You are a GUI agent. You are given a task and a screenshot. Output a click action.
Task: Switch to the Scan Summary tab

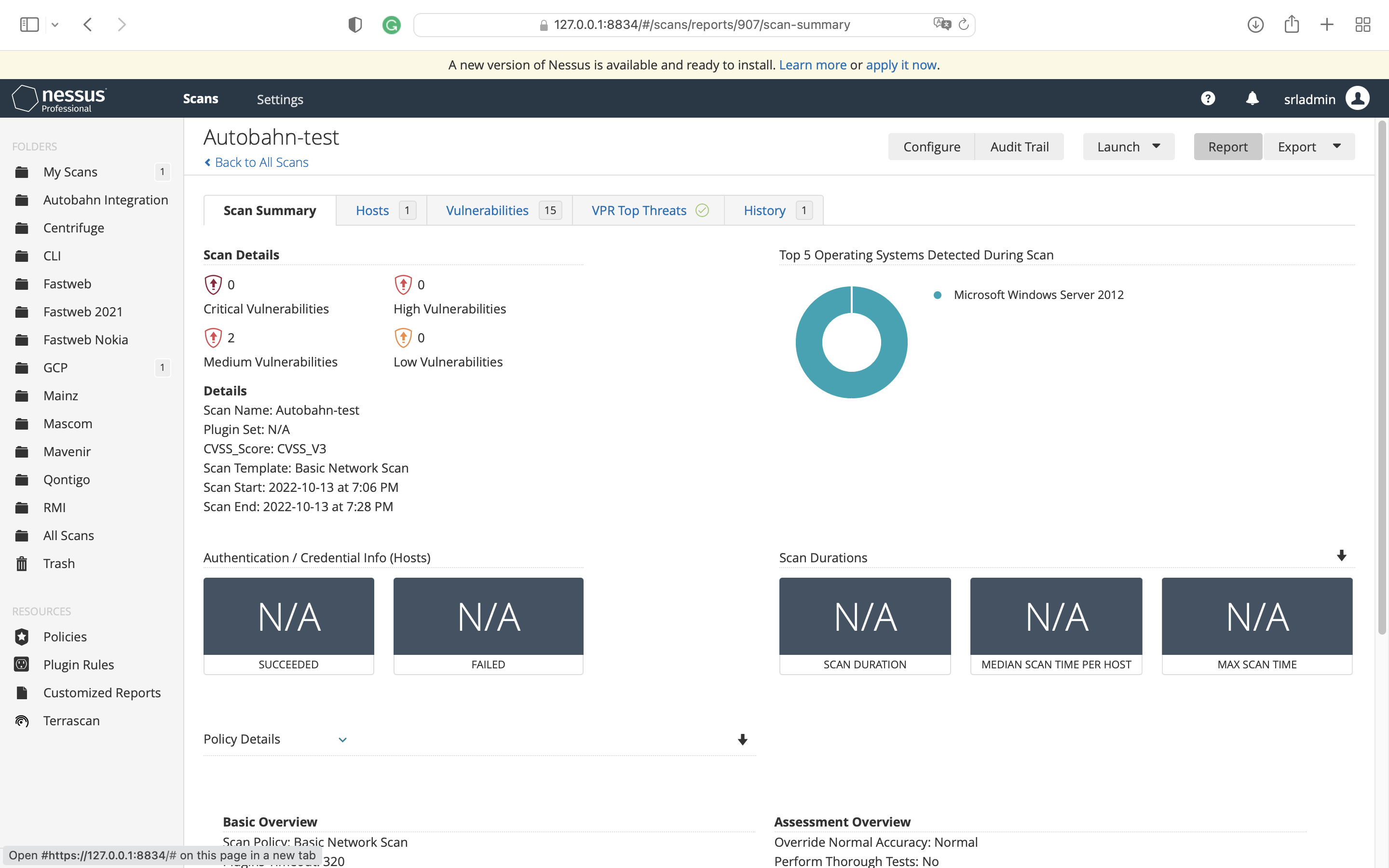tap(270, 210)
